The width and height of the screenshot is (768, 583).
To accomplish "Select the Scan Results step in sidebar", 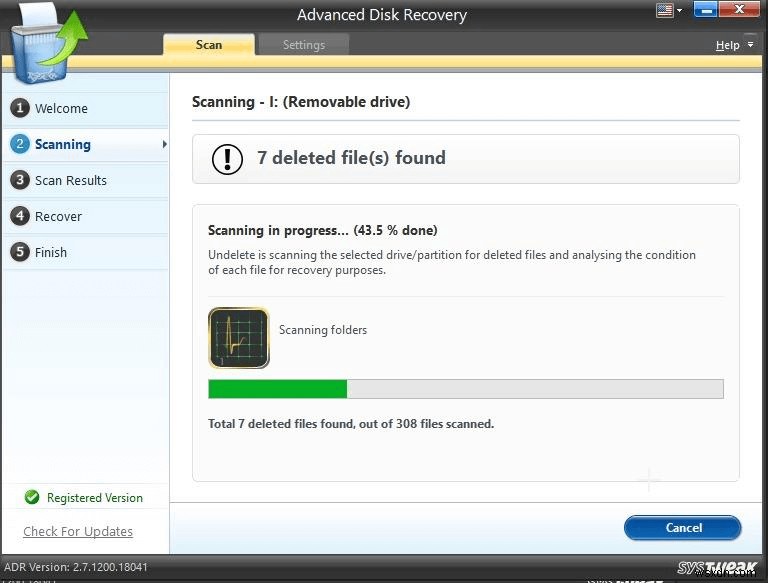I will coord(86,180).
